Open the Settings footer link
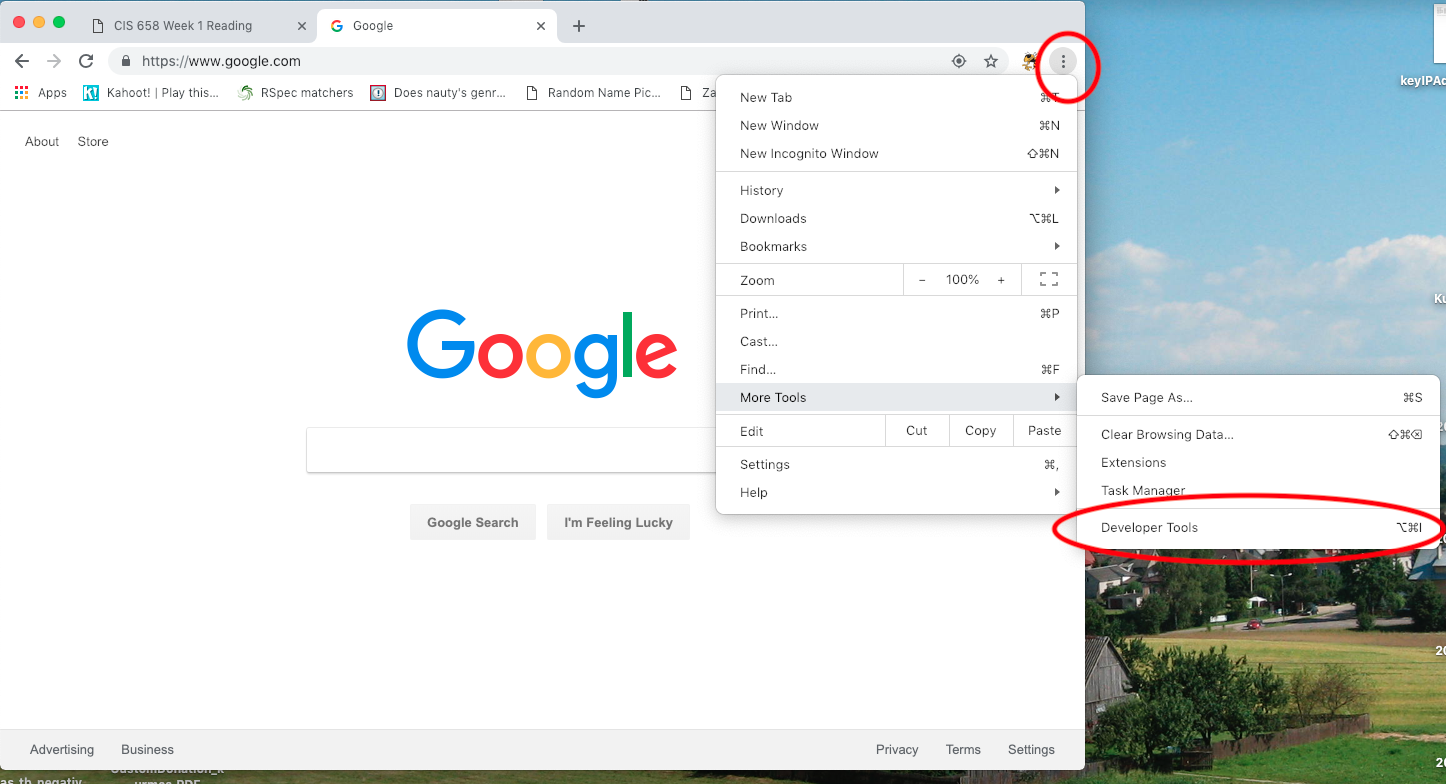The height and width of the screenshot is (784, 1446). point(1031,749)
